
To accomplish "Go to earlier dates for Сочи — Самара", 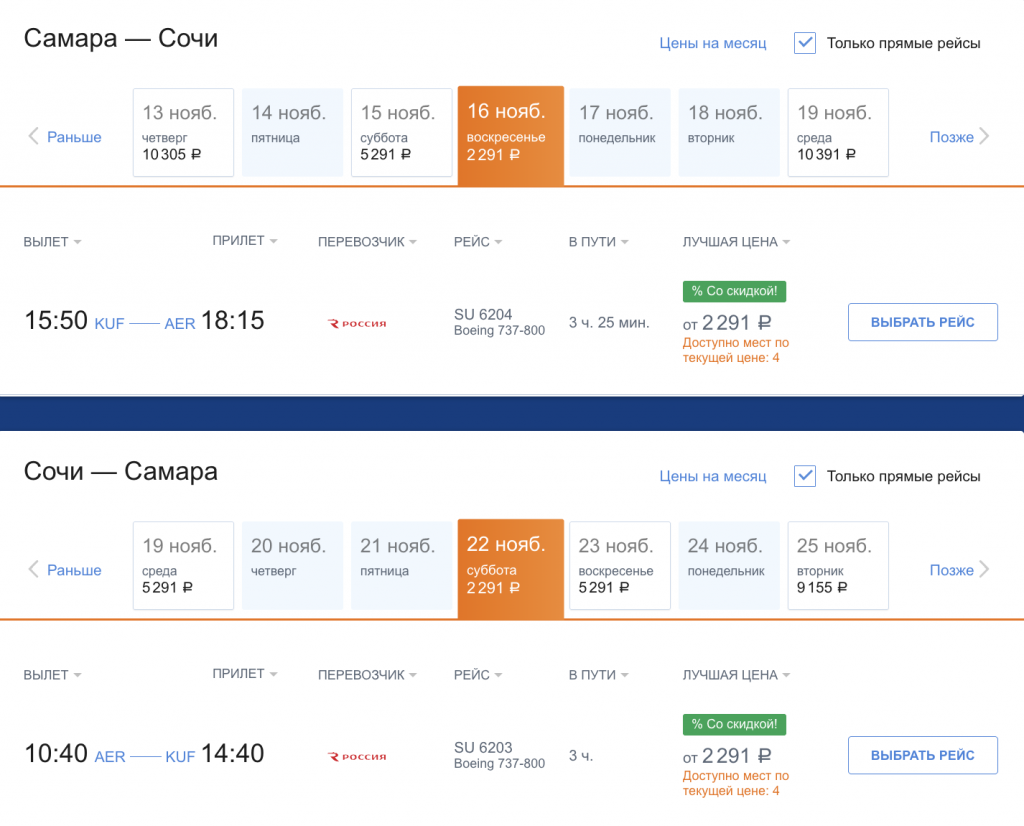I will pyautogui.click(x=65, y=570).
